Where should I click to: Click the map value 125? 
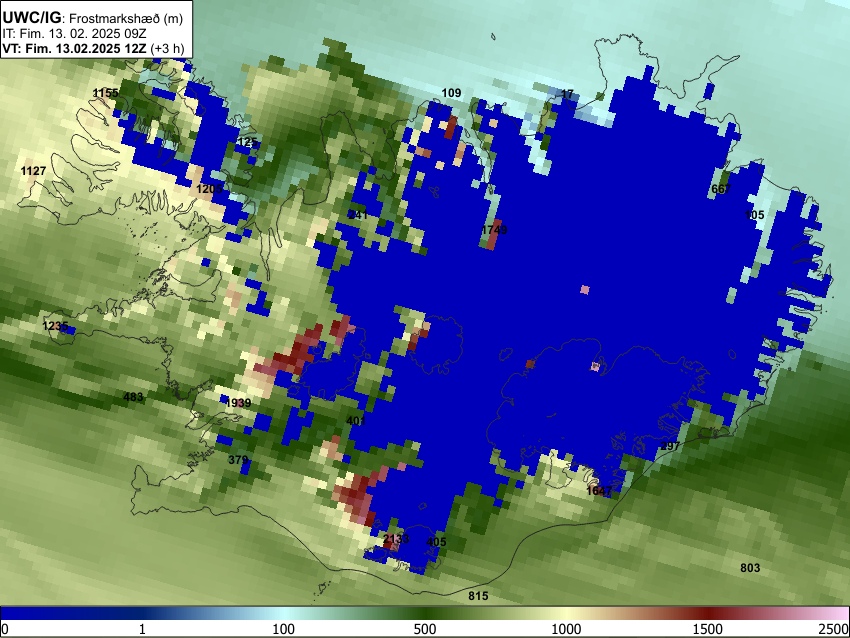click(x=247, y=142)
